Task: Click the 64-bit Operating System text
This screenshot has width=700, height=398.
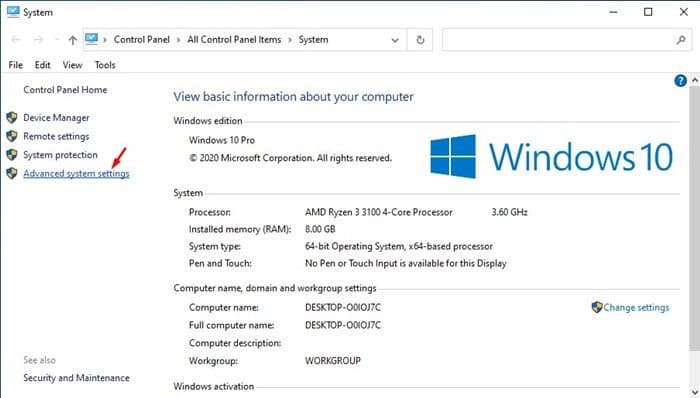Action: 399,246
